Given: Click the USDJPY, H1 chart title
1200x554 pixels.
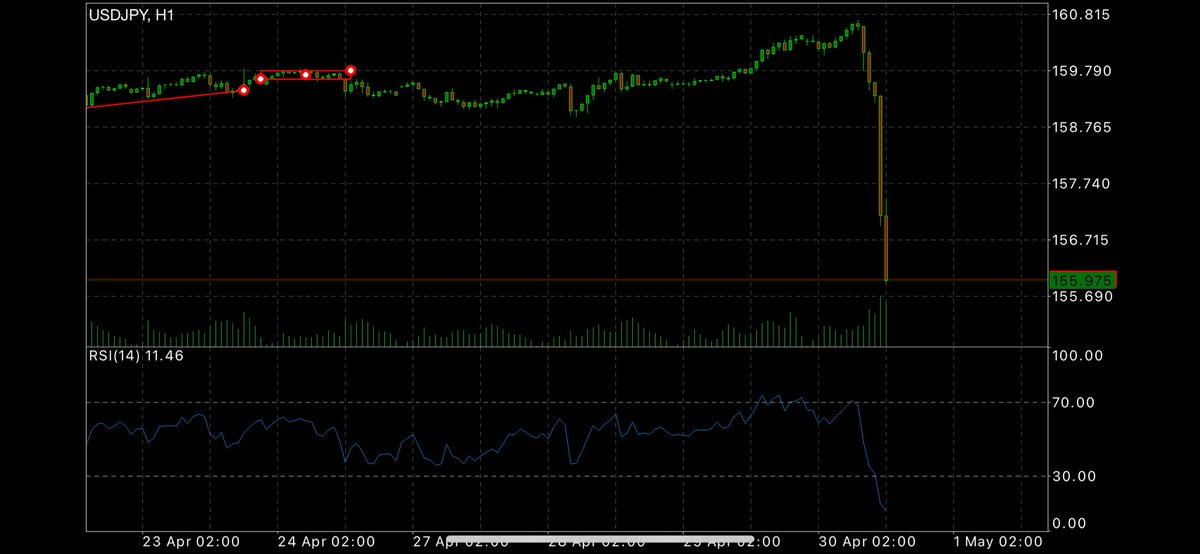Looking at the screenshot, I should (132, 16).
